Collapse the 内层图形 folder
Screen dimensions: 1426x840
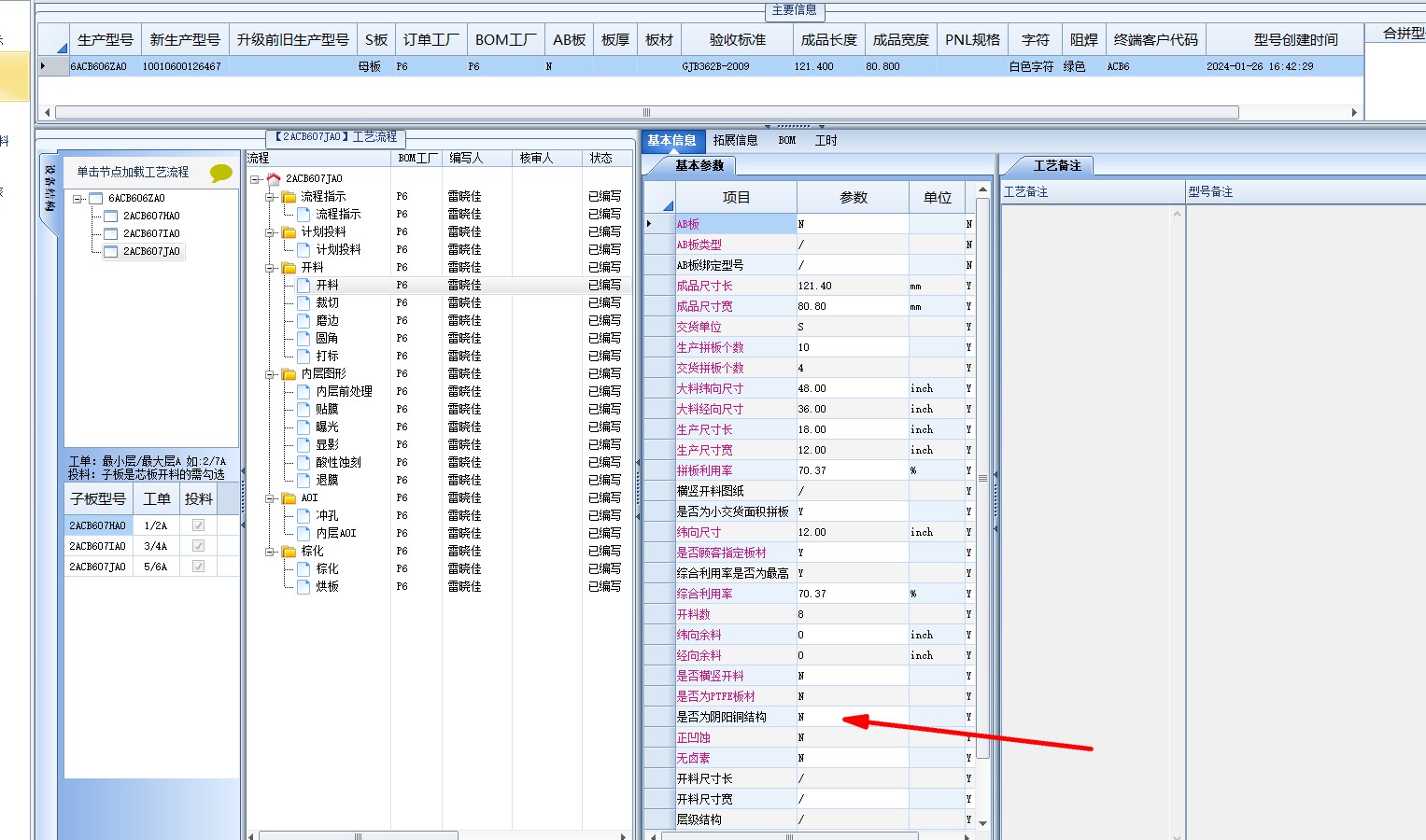(269, 373)
